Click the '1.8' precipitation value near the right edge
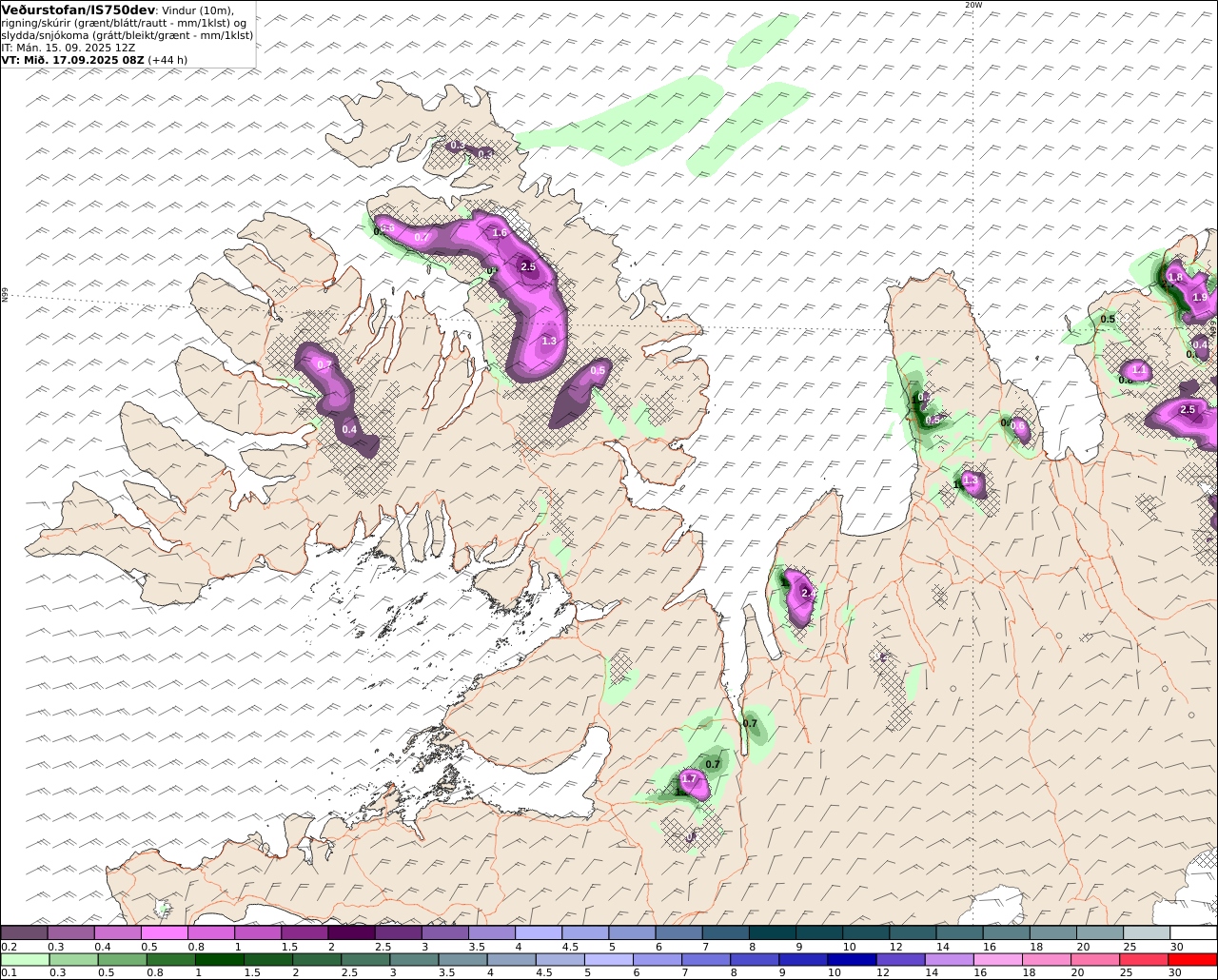1218x980 pixels. pyautogui.click(x=1175, y=277)
